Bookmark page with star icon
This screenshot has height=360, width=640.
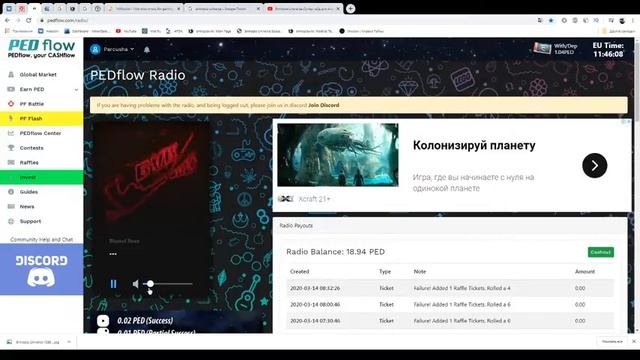tap(551, 20)
